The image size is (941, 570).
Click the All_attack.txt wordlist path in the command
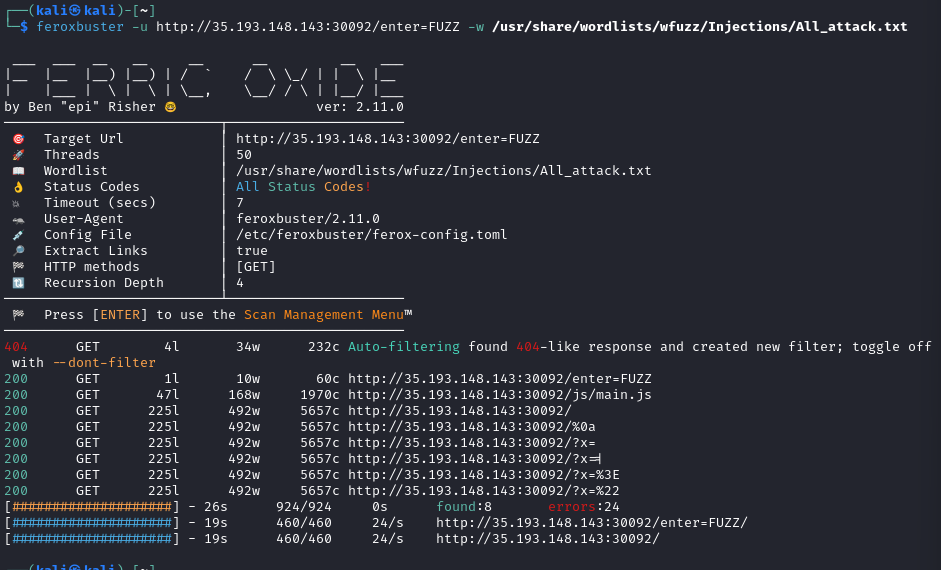click(700, 26)
